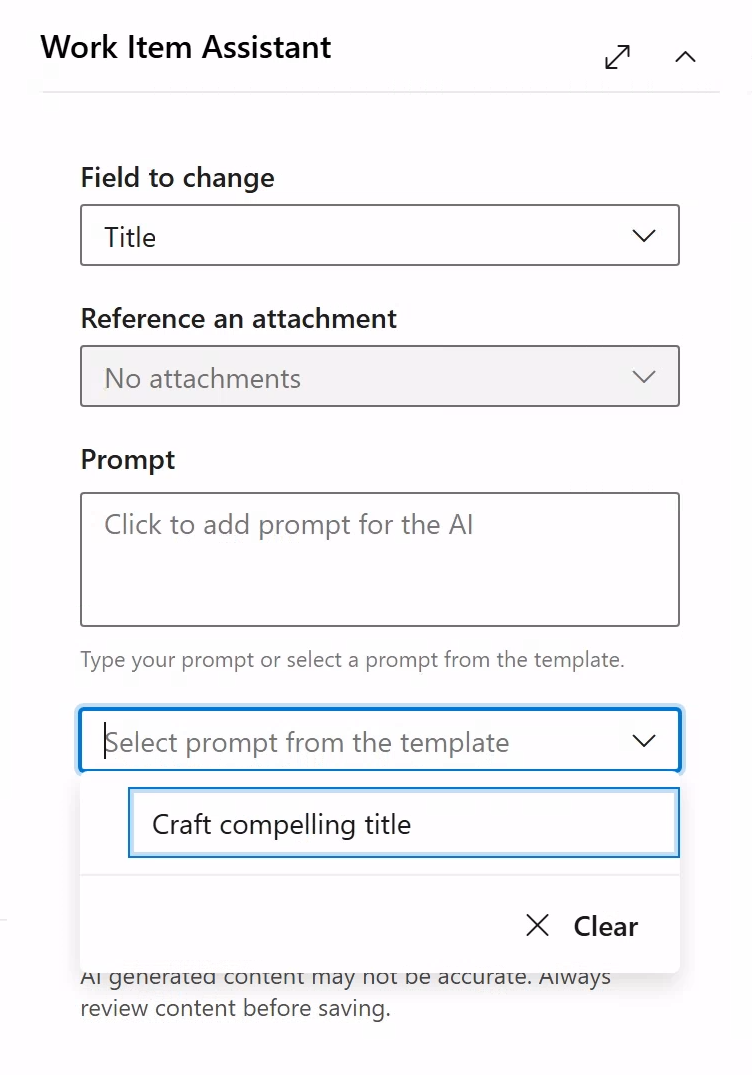Click the prompt text area
This screenshot has width=752, height=1075.
click(380, 558)
